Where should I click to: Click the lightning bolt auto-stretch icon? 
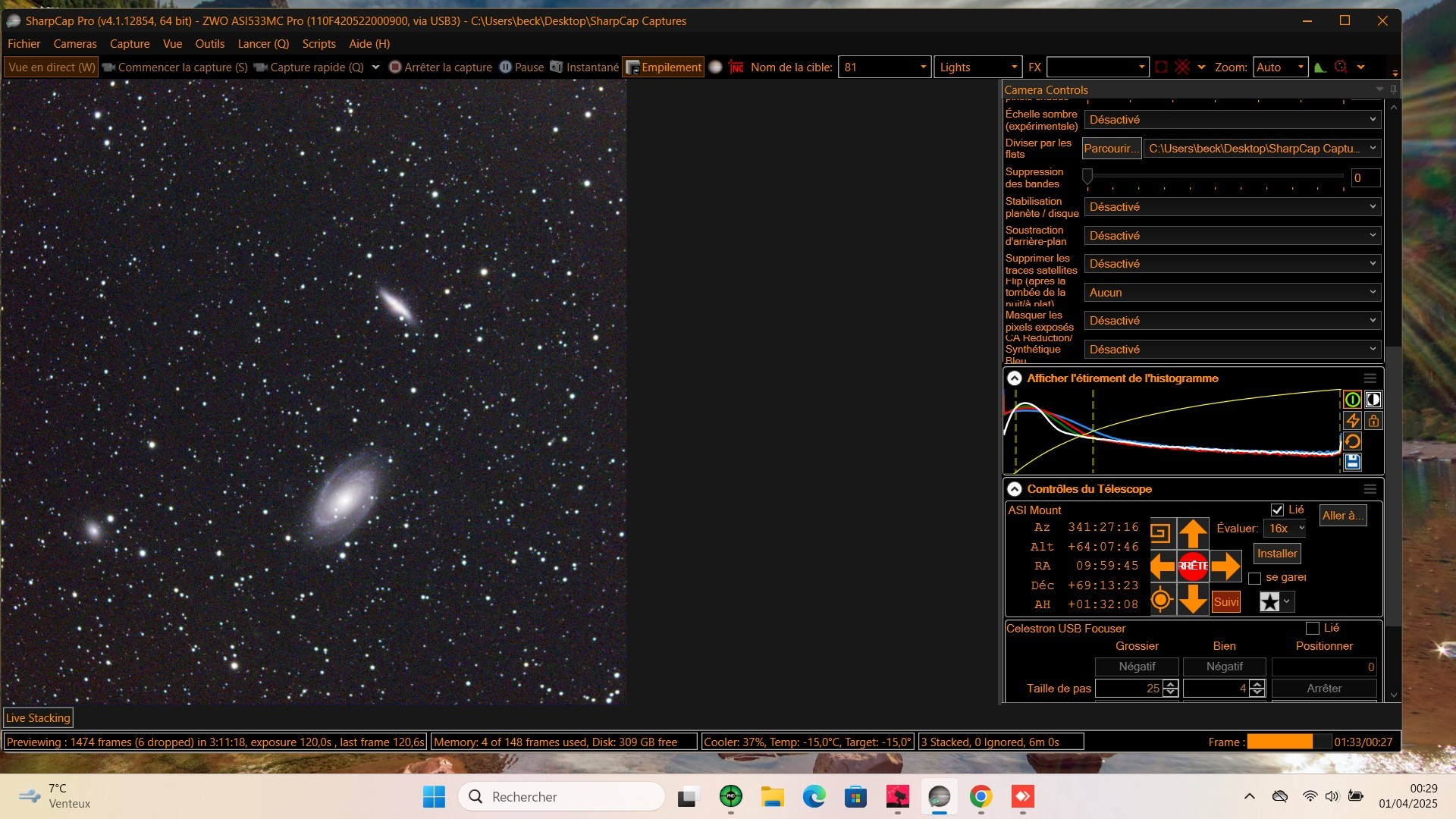coord(1352,421)
